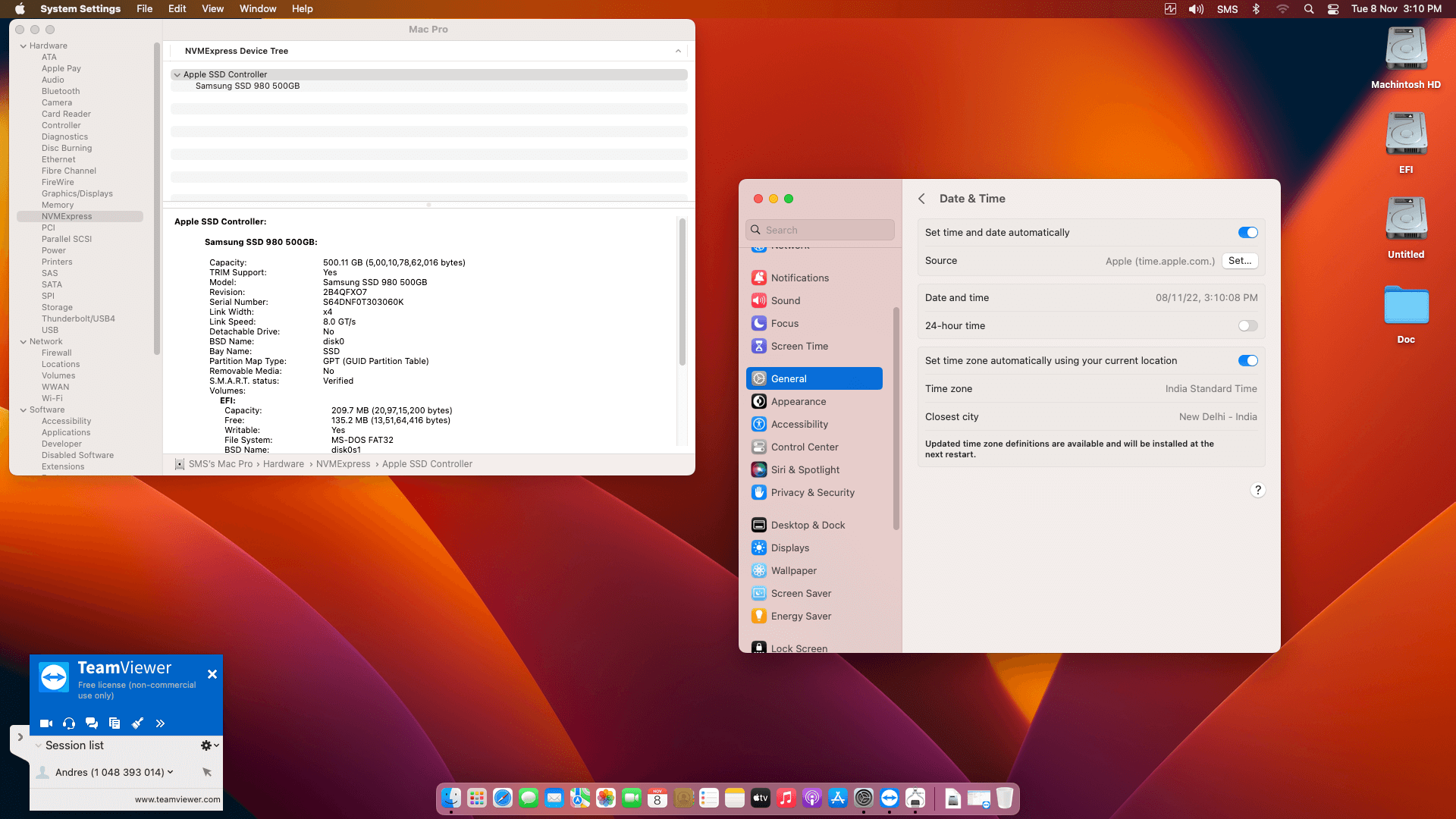Viewport: 1456px width, 819px height.
Task: Start video in the TeamViewer panel
Action: 46,723
